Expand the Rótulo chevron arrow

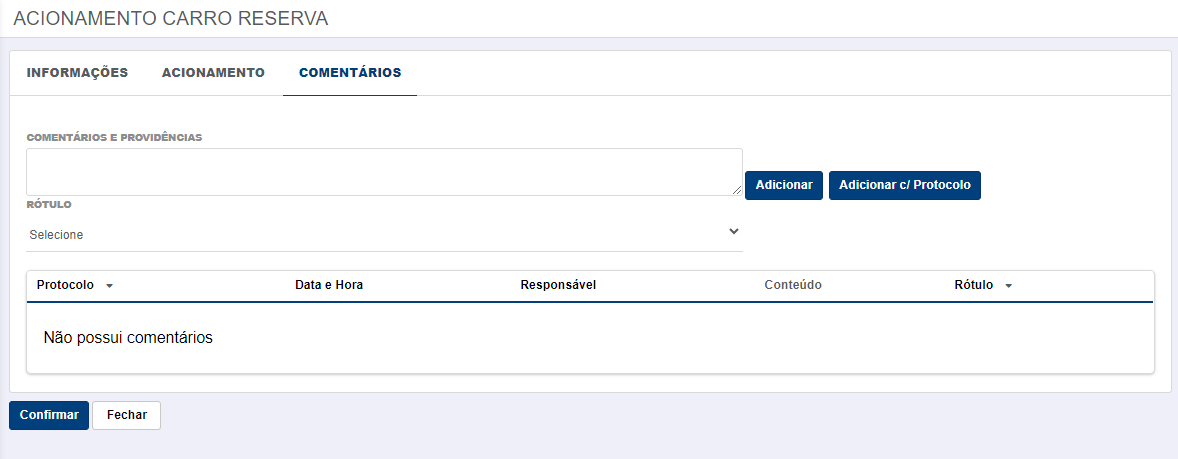click(x=734, y=231)
